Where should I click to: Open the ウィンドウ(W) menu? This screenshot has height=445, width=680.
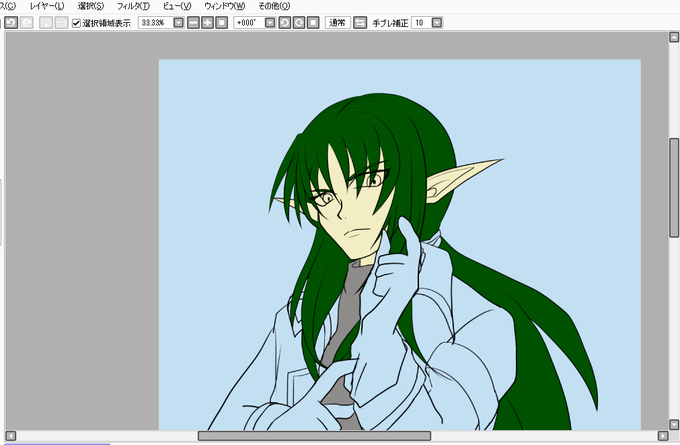[225, 6]
